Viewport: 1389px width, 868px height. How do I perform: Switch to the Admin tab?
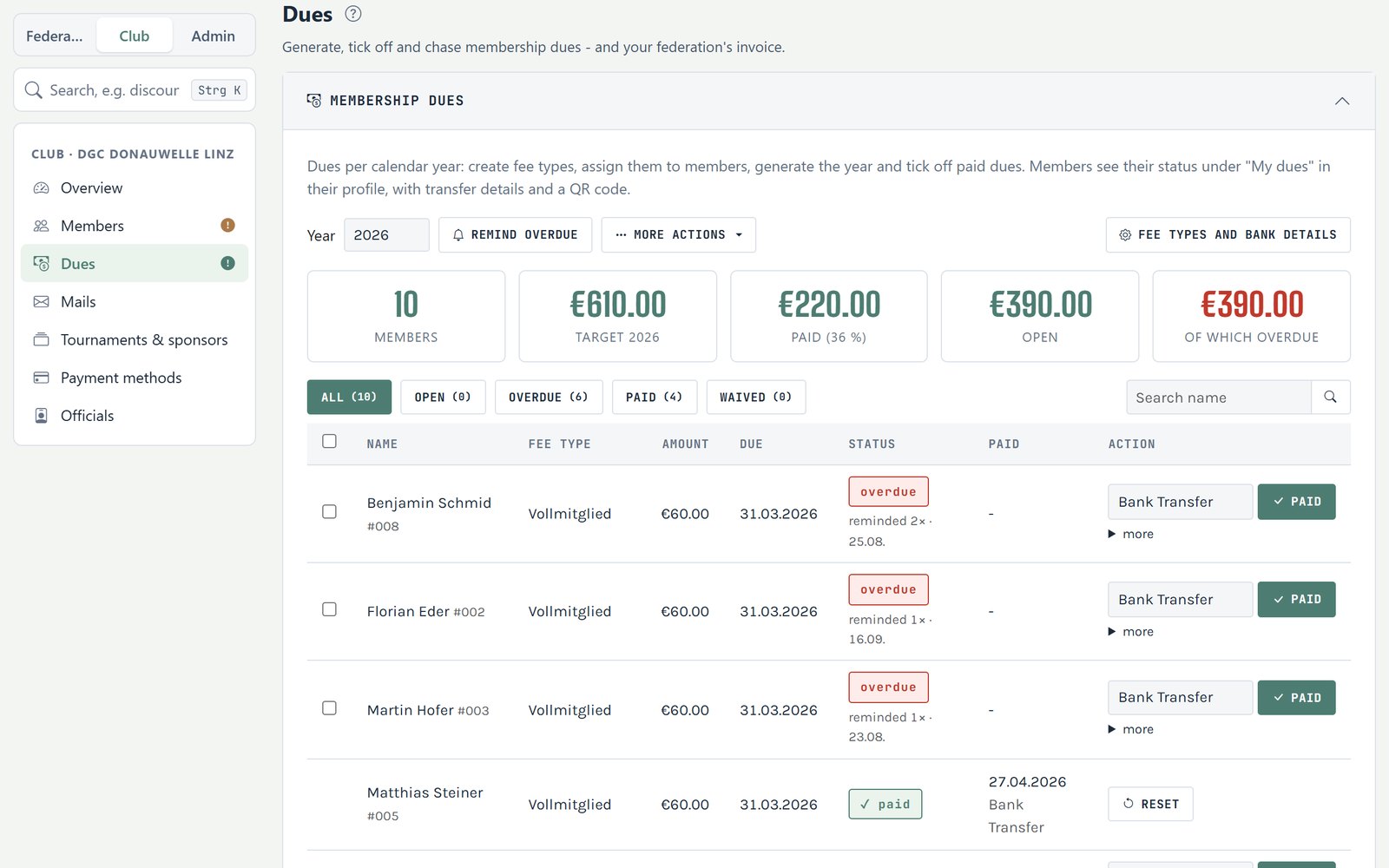(x=213, y=36)
